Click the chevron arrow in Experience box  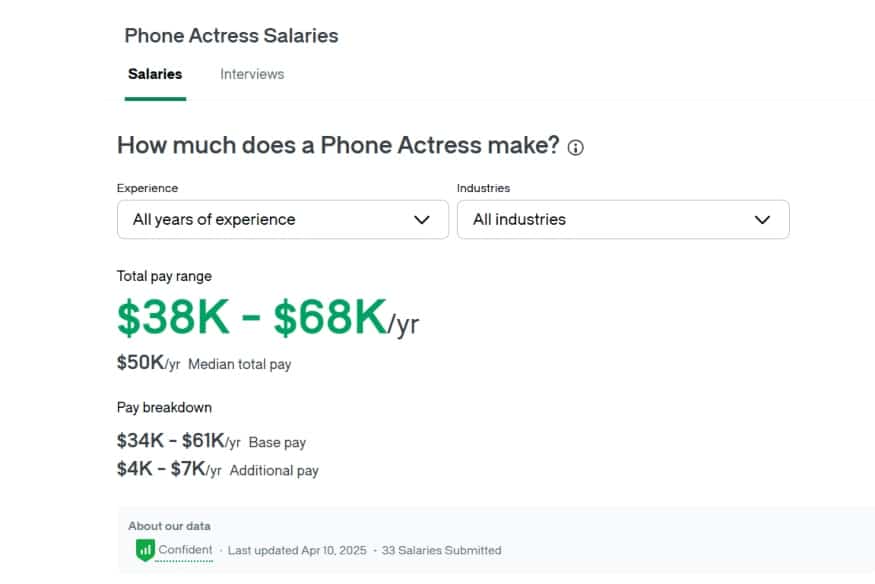pos(422,220)
